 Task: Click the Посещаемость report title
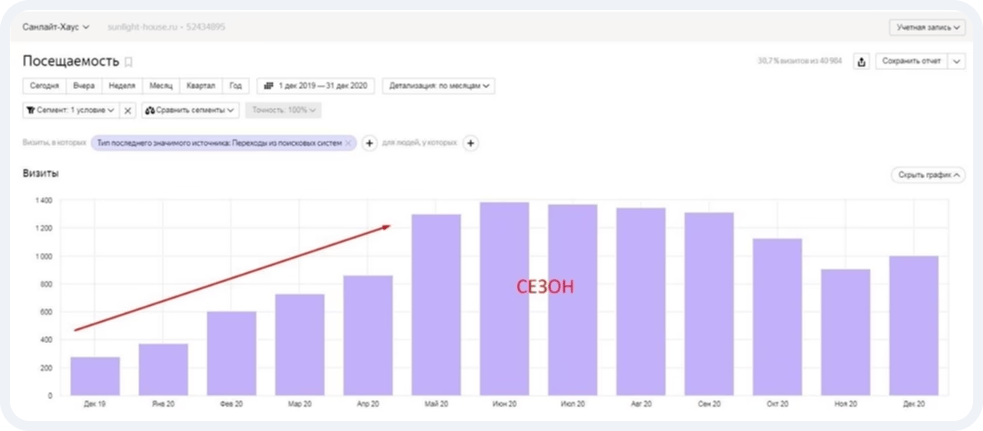click(x=71, y=61)
